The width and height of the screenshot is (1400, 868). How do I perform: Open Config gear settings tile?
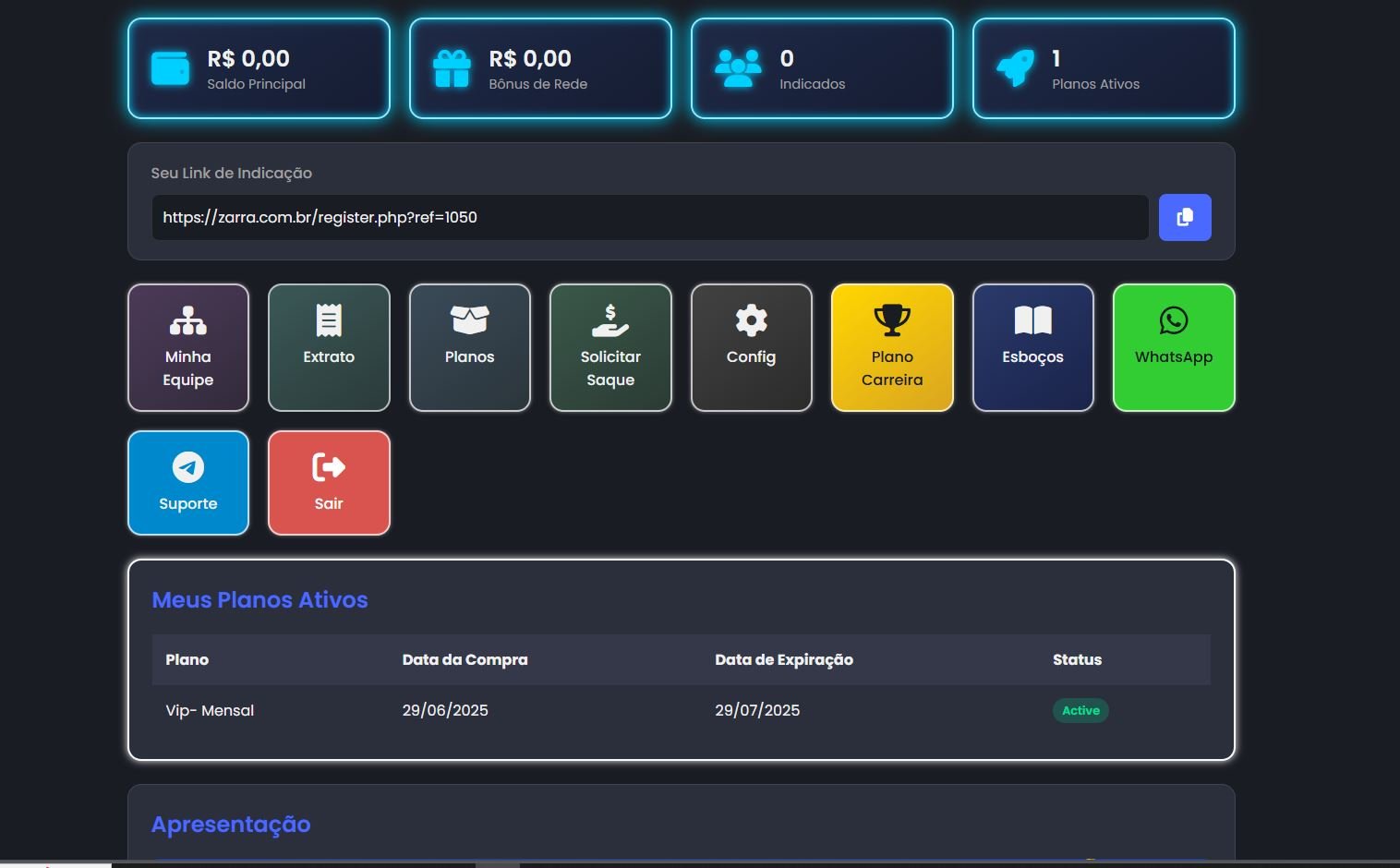[x=751, y=347]
